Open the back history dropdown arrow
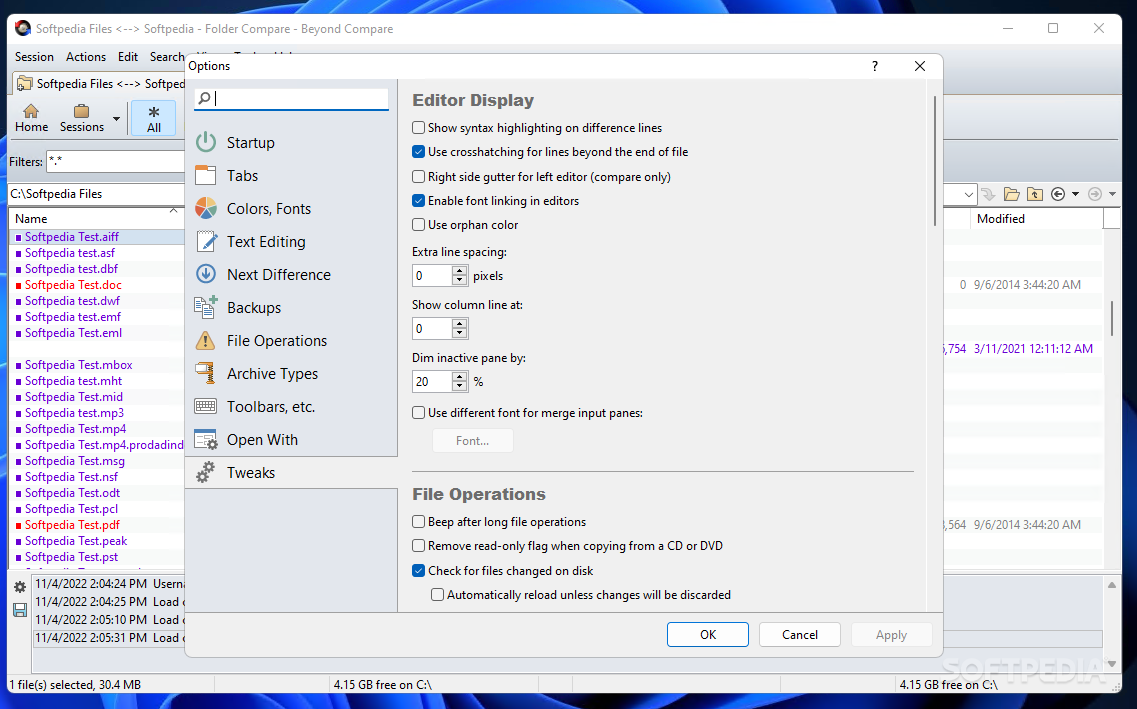 coord(1075,194)
